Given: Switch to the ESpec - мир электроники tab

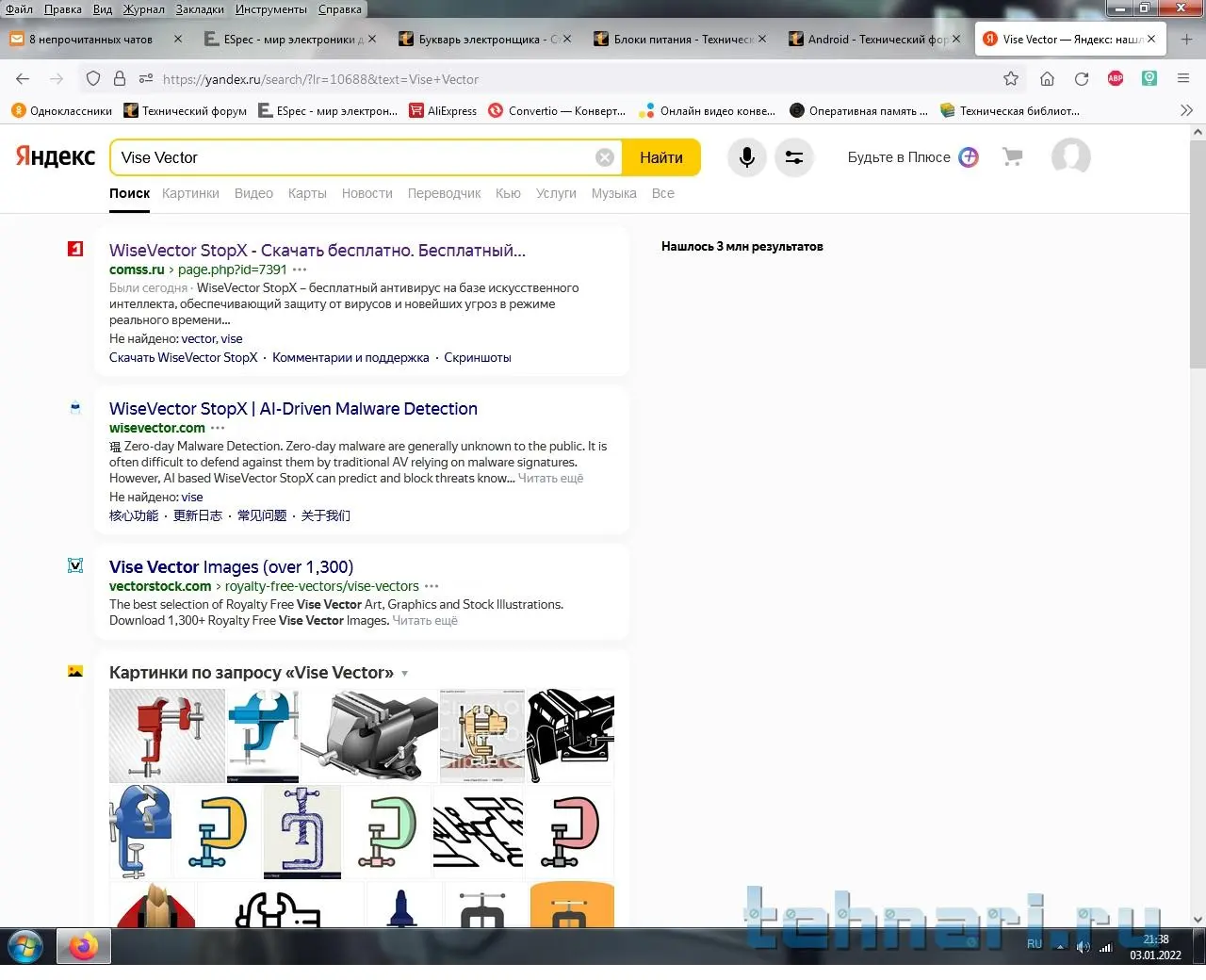Looking at the screenshot, I should click(x=290, y=40).
